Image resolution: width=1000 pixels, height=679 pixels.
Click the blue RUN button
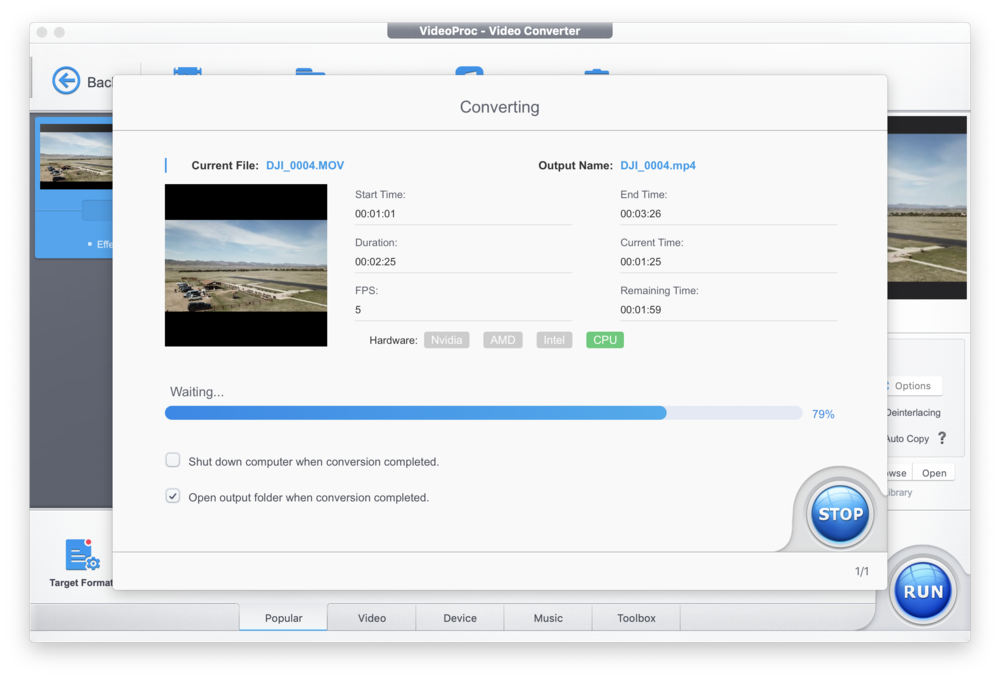pyautogui.click(x=923, y=591)
